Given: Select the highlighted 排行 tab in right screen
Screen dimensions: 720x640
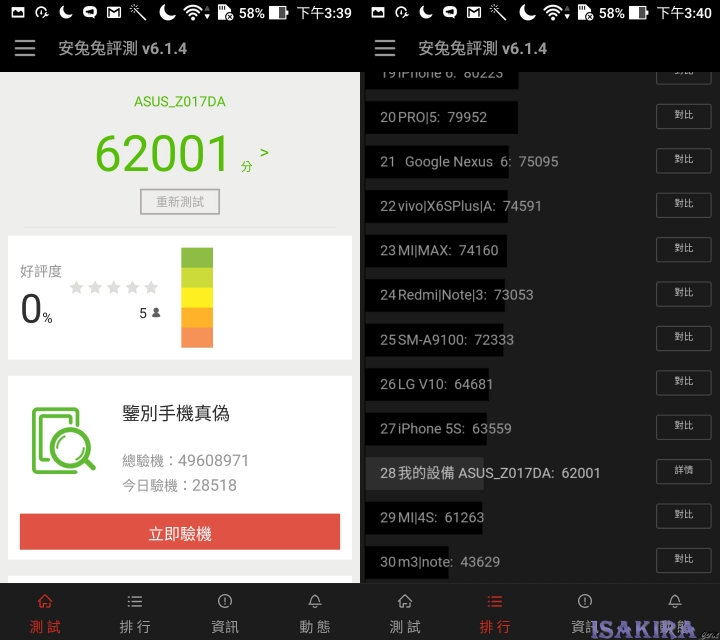Looking at the screenshot, I should coord(495,613).
